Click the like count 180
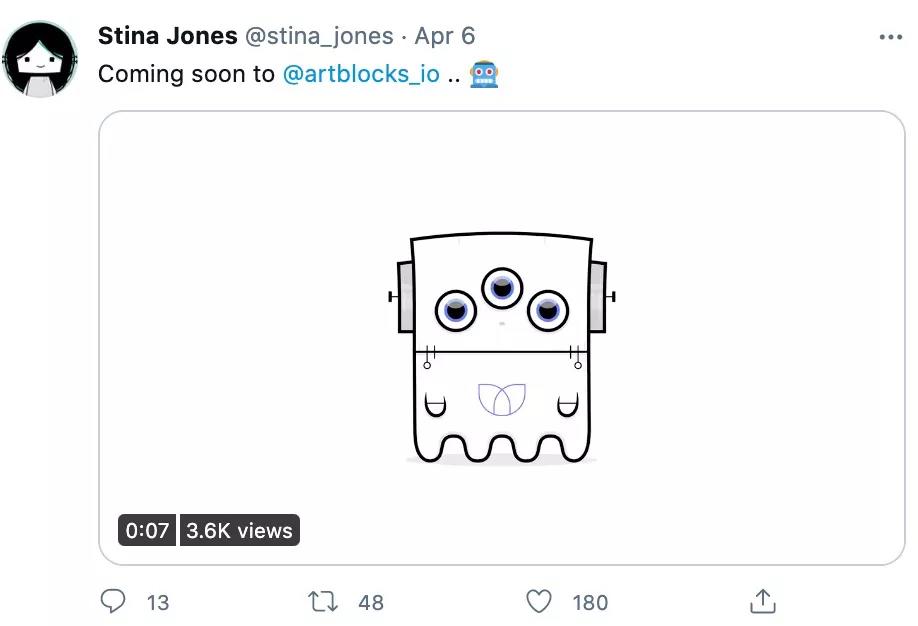This screenshot has height=626, width=918. pos(590,602)
